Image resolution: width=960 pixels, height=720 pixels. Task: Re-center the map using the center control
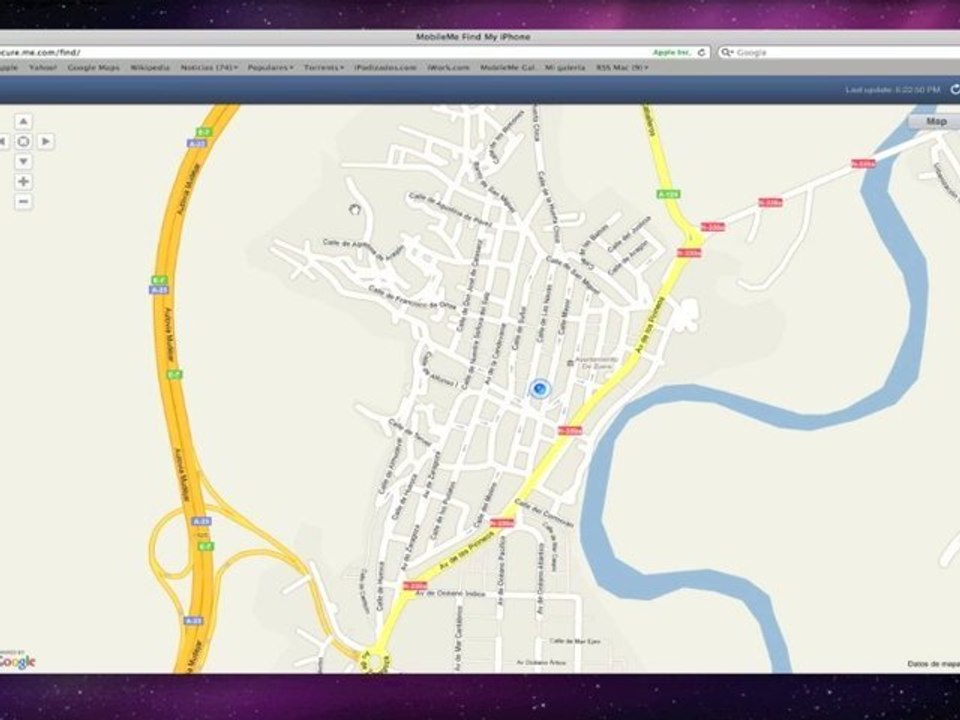23,141
